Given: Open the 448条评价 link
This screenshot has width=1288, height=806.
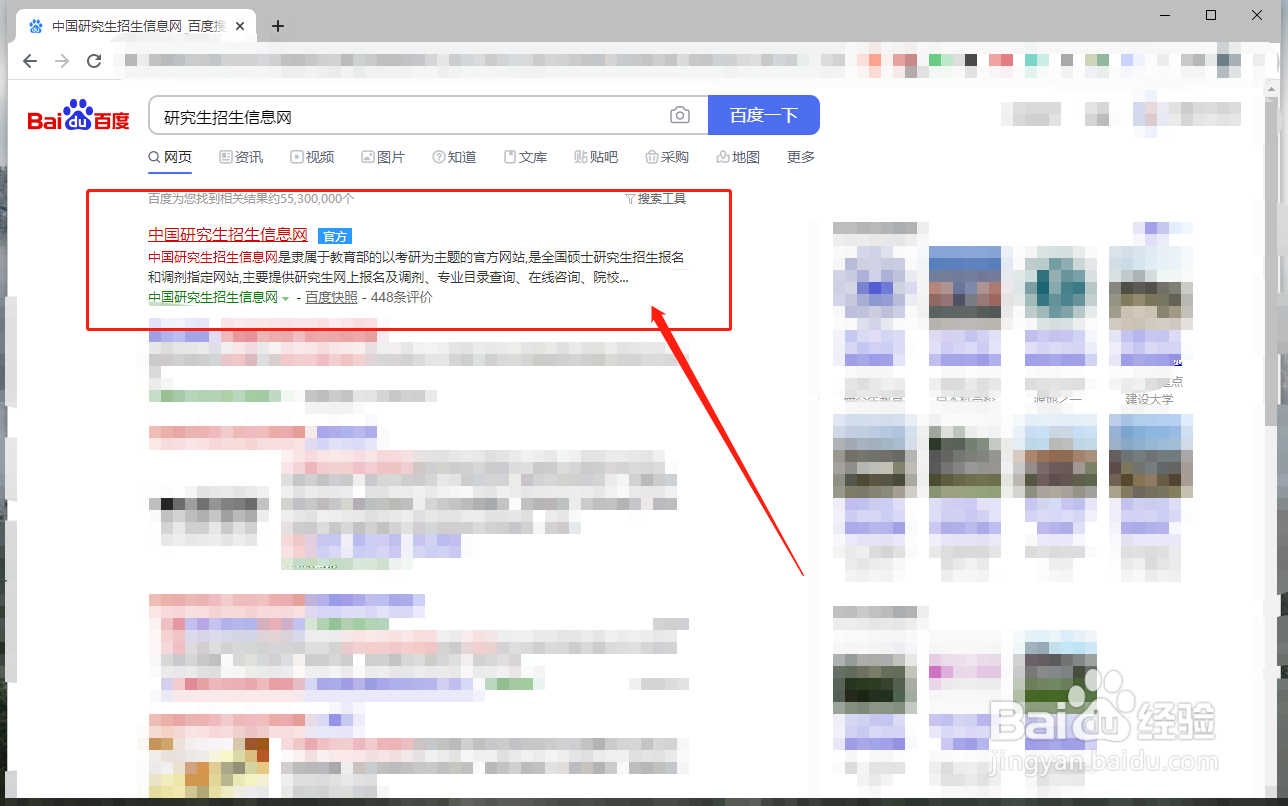Looking at the screenshot, I should 402,297.
